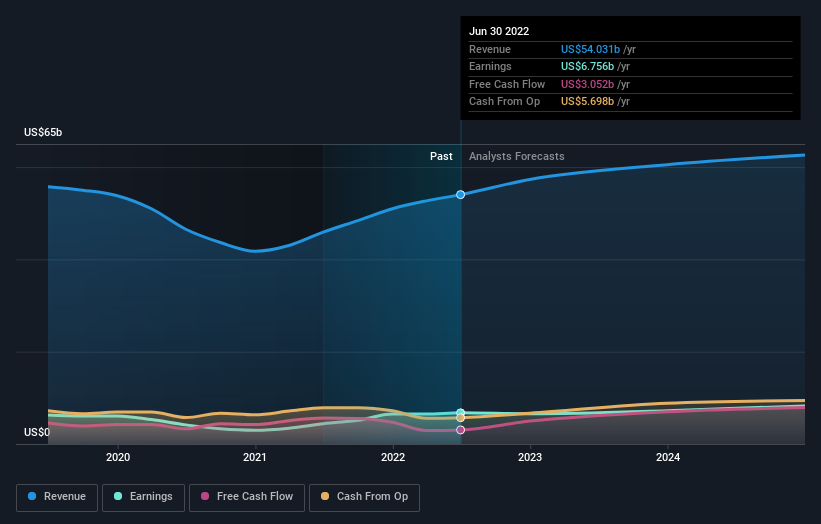Click the Past section label
The image size is (821, 524).
441,157
